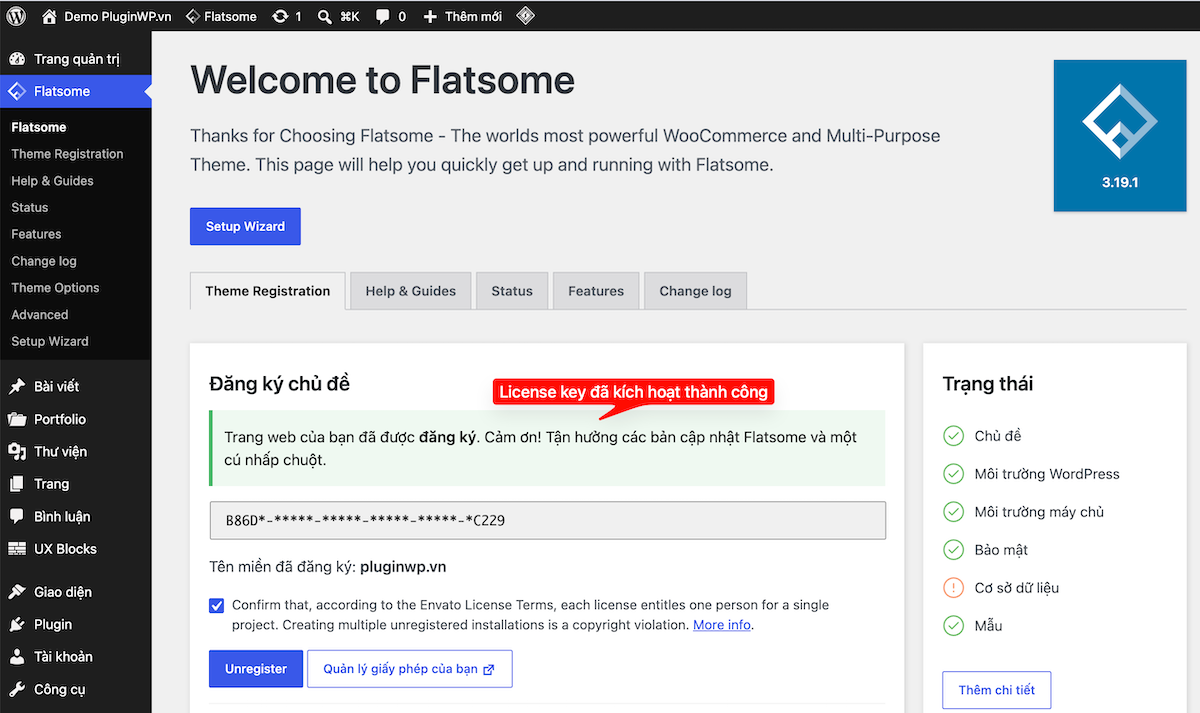Click the masked license key field
1200x713 pixels.
(x=548, y=520)
